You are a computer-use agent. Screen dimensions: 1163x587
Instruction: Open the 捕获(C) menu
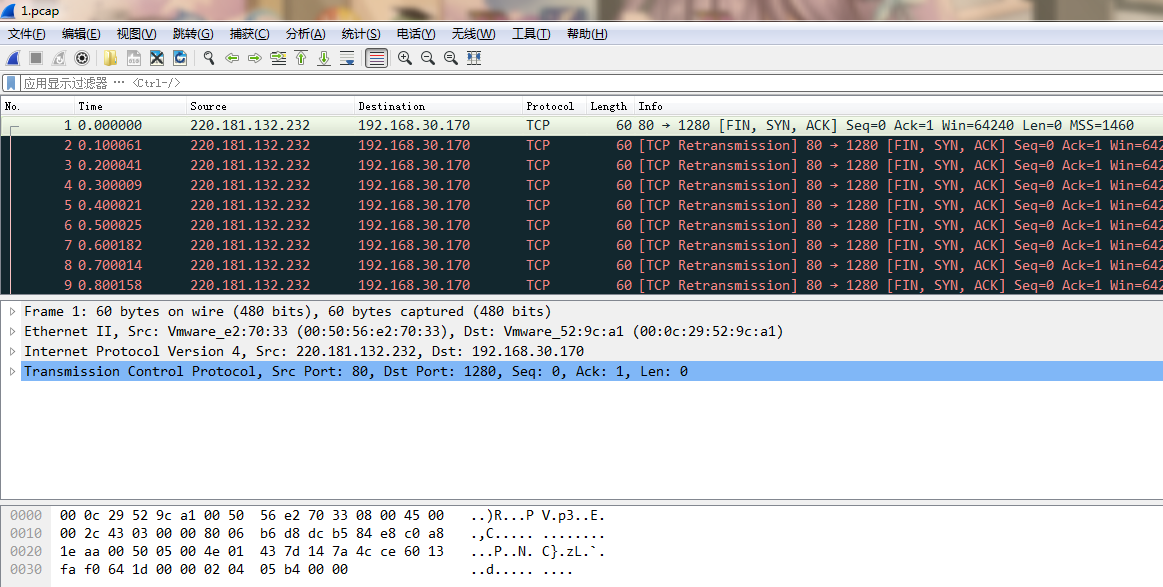(x=249, y=33)
